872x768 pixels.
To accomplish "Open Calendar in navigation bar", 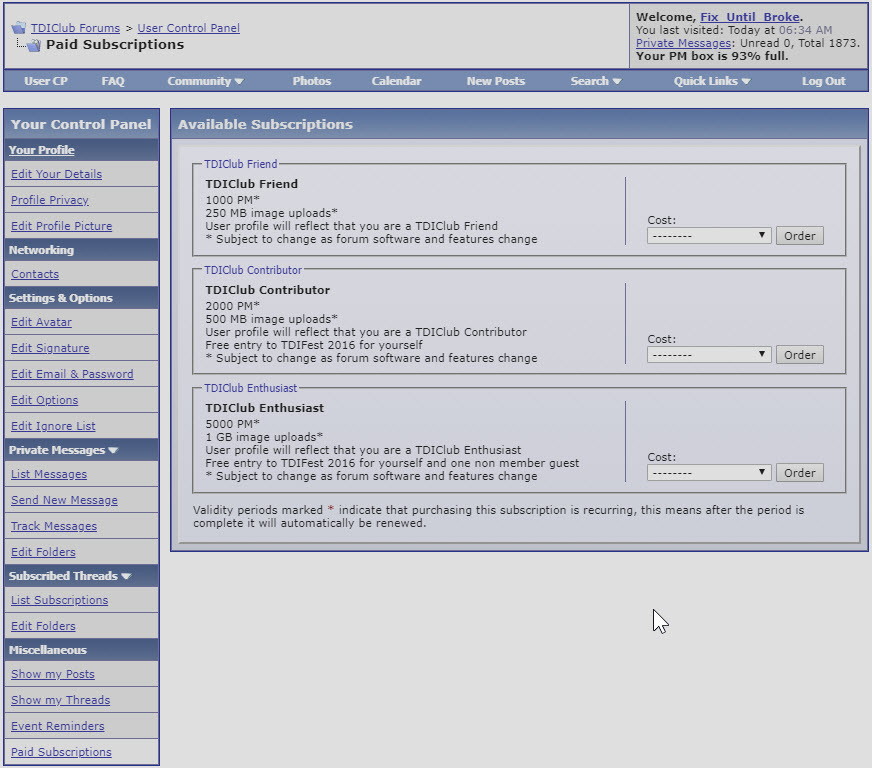I will point(396,81).
